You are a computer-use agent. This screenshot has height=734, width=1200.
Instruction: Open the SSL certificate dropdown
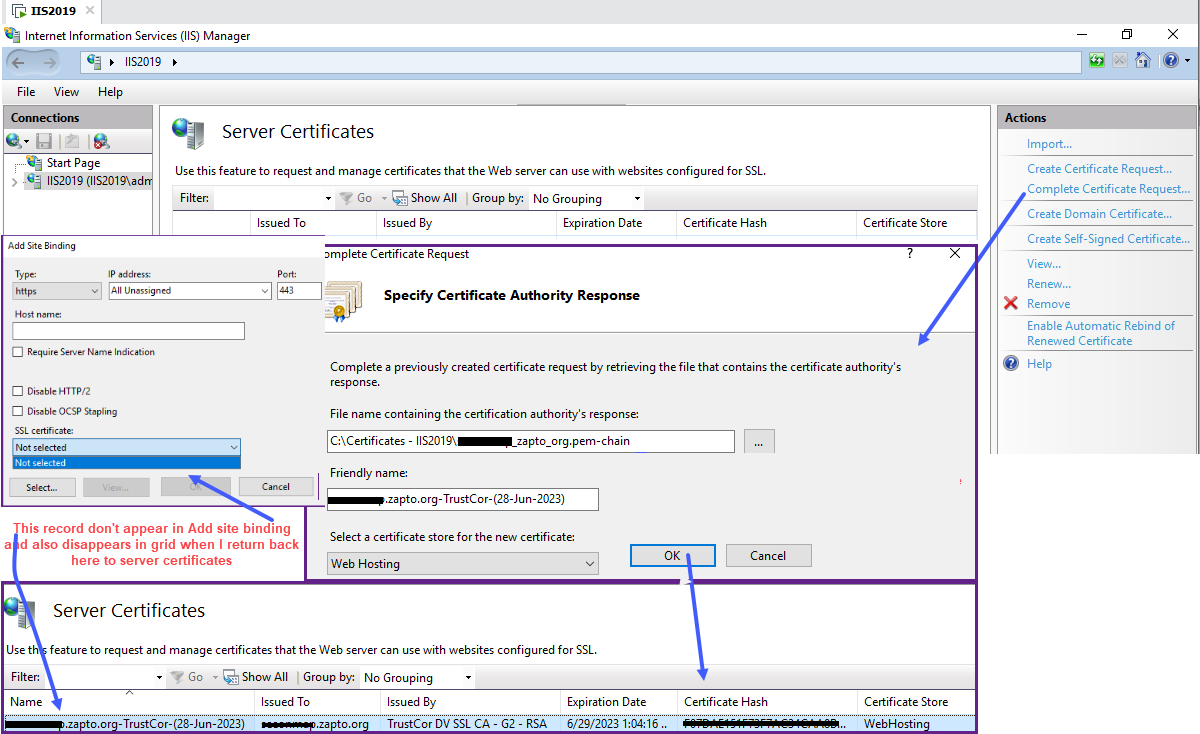click(127, 447)
